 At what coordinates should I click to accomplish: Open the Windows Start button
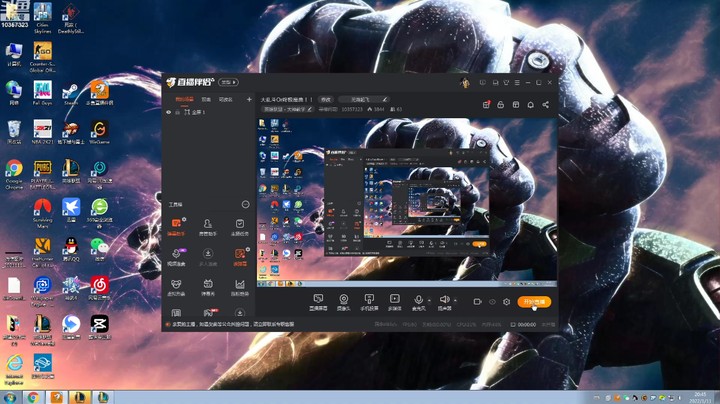coord(9,397)
